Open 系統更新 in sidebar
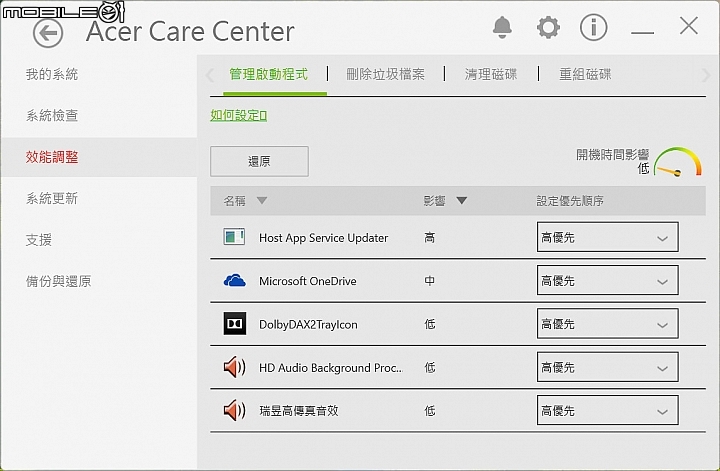The height and width of the screenshot is (471, 720). tap(52, 198)
